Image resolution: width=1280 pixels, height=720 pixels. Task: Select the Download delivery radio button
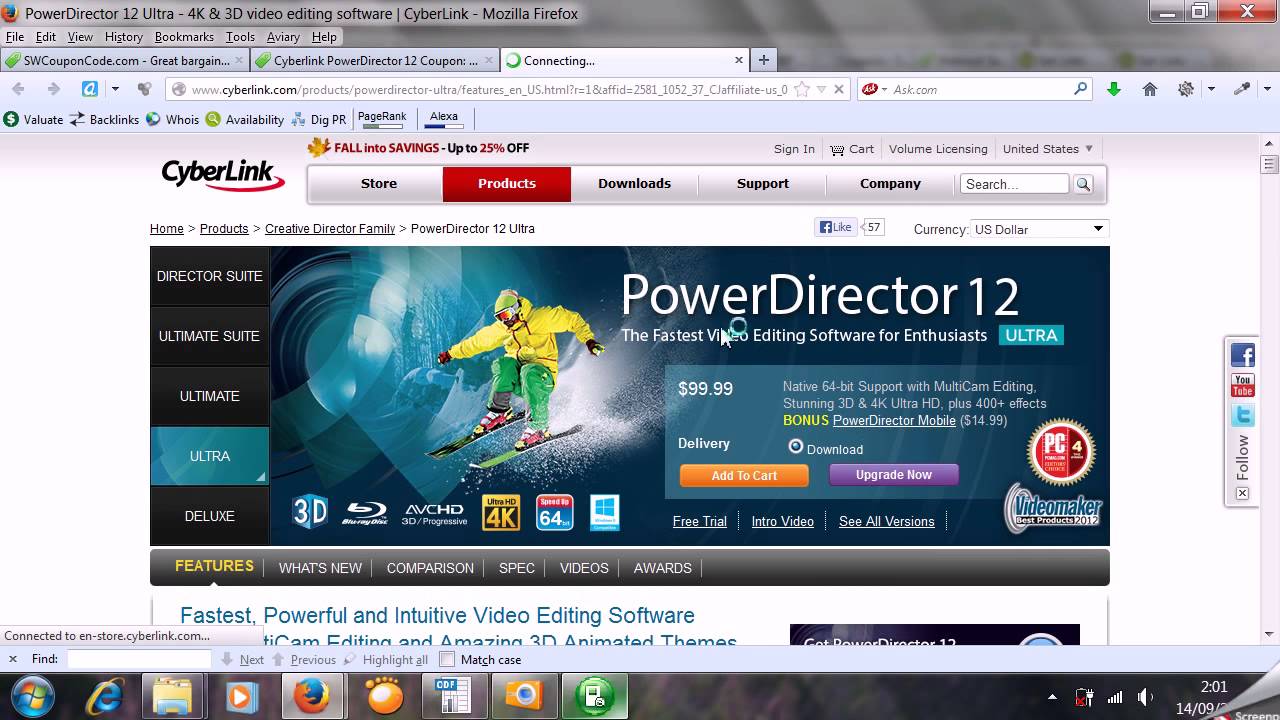coord(796,447)
